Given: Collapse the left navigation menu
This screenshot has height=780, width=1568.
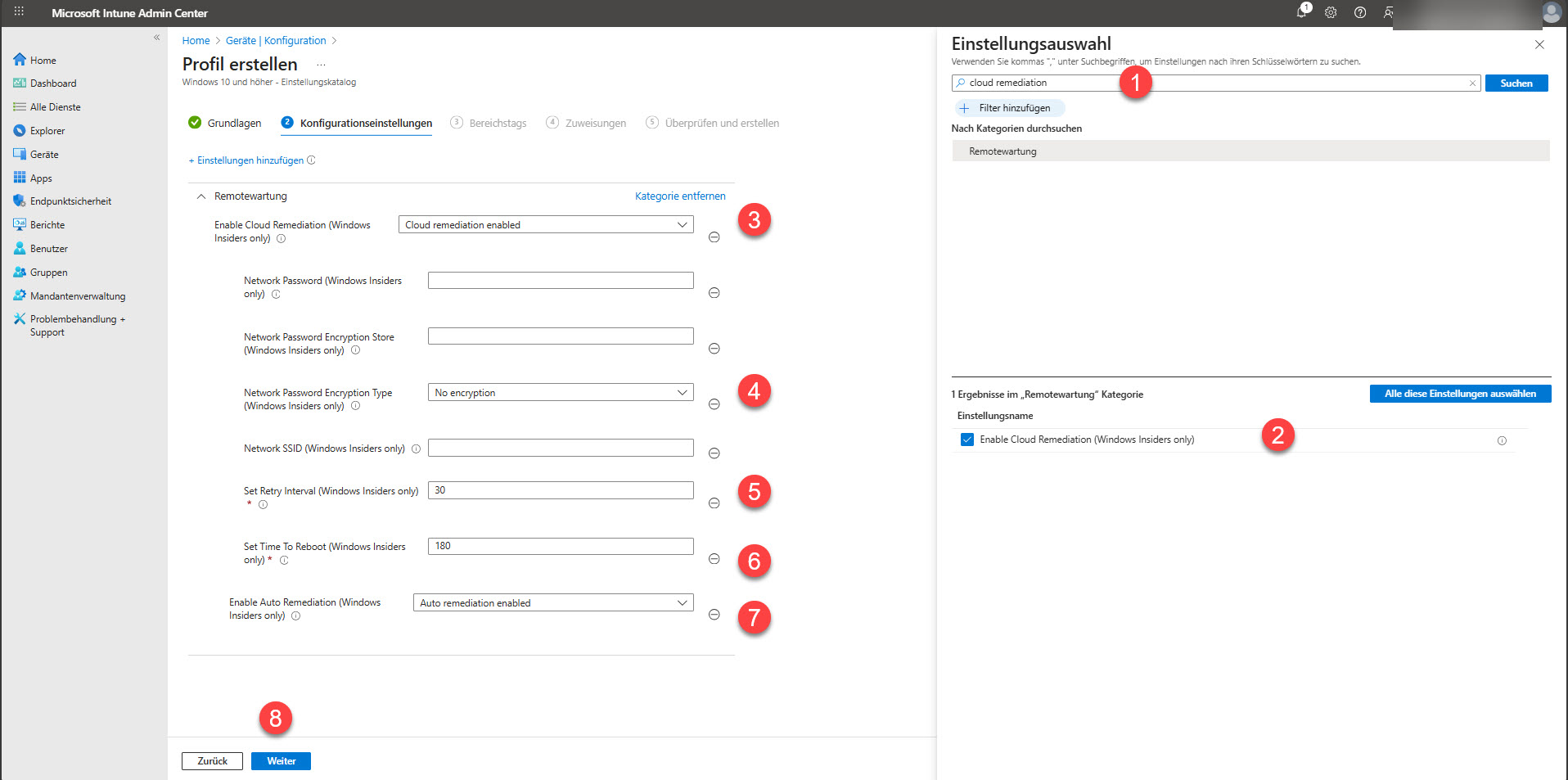Looking at the screenshot, I should (x=156, y=38).
